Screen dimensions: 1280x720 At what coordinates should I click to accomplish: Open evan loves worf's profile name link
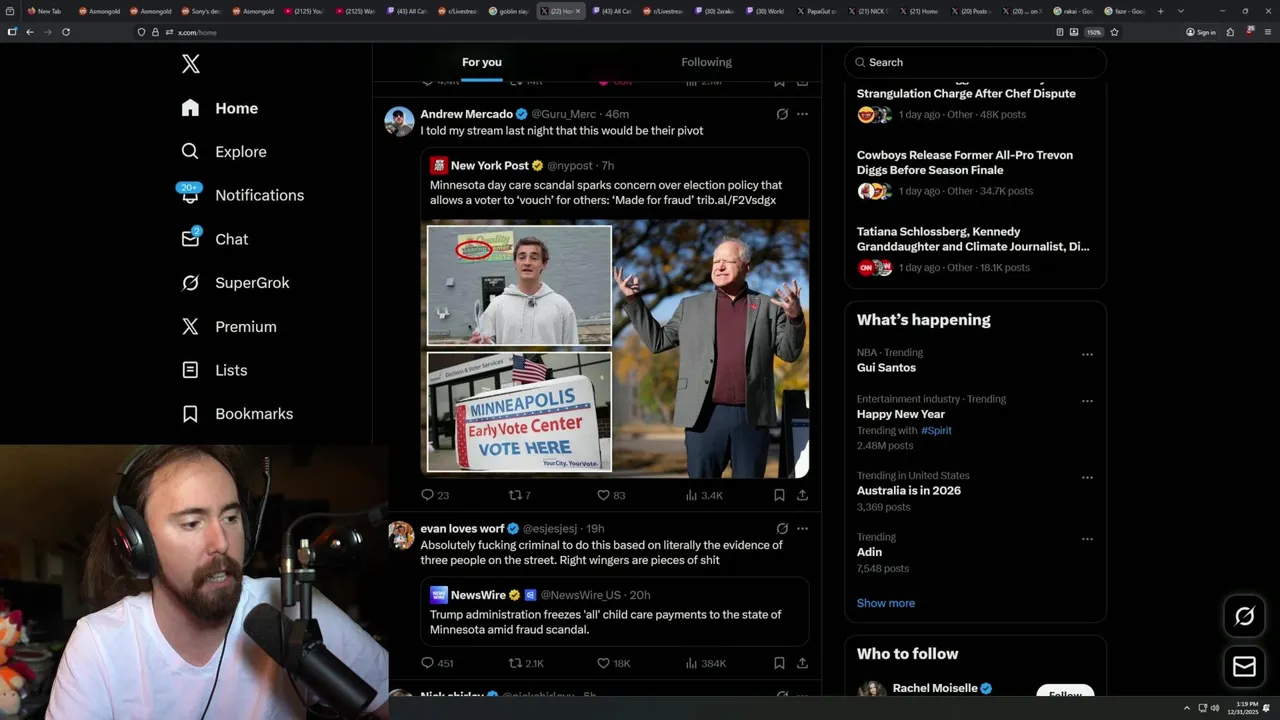coord(462,529)
